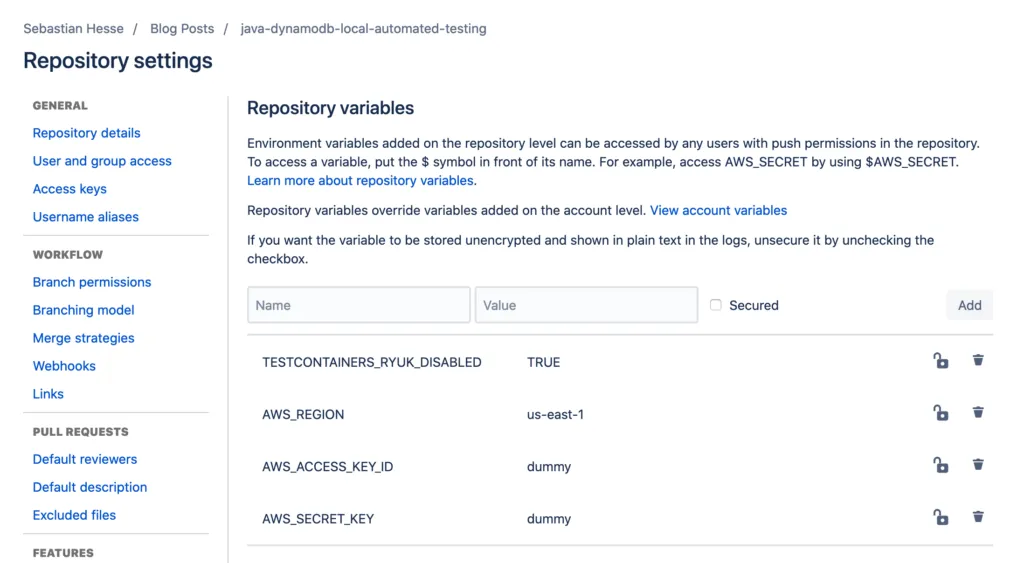
Task: Click the Repository settings page title
Action: [118, 61]
